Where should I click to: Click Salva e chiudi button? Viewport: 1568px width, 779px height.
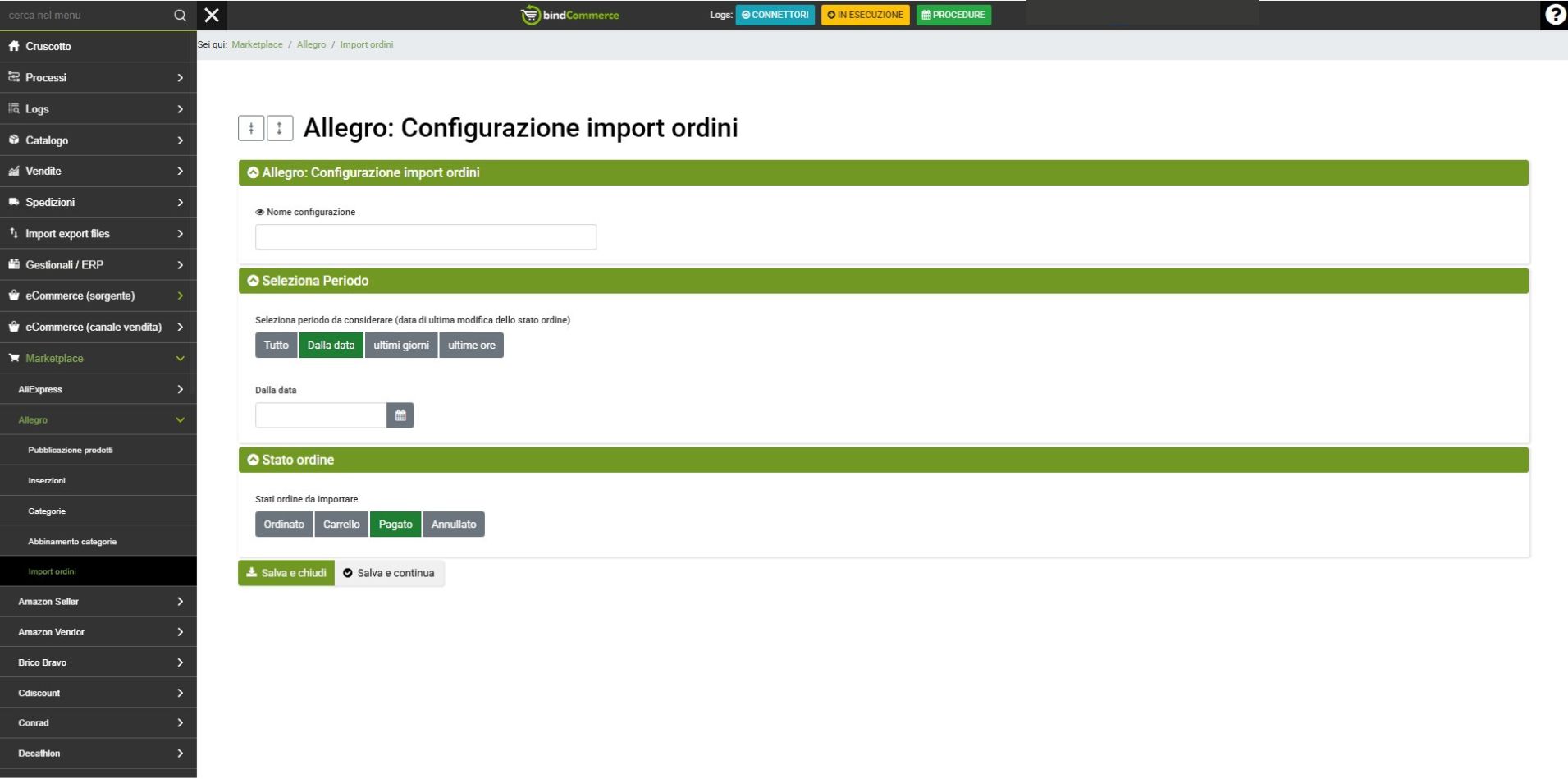[286, 573]
